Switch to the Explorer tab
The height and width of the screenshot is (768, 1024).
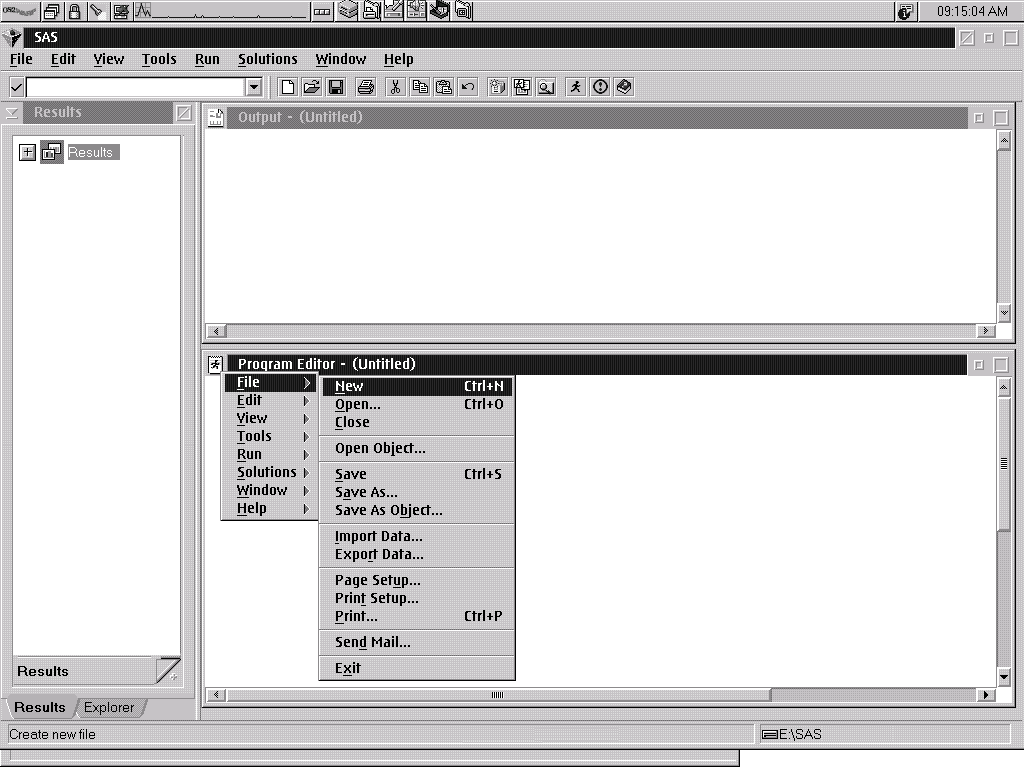coord(109,707)
